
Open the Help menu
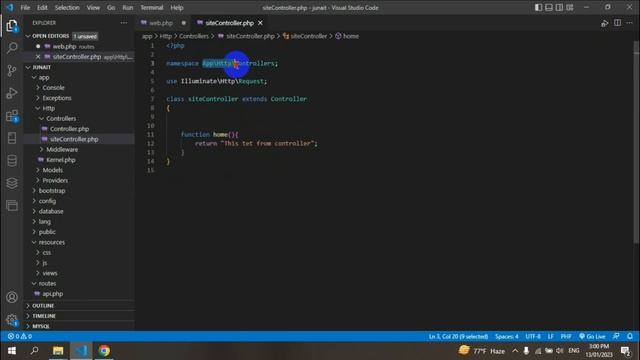point(177,7)
